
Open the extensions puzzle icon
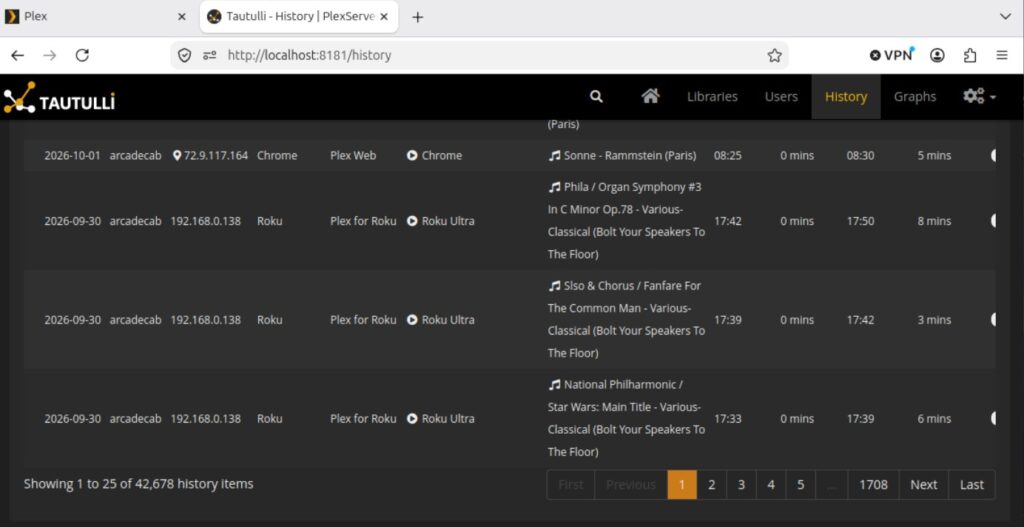(x=970, y=56)
